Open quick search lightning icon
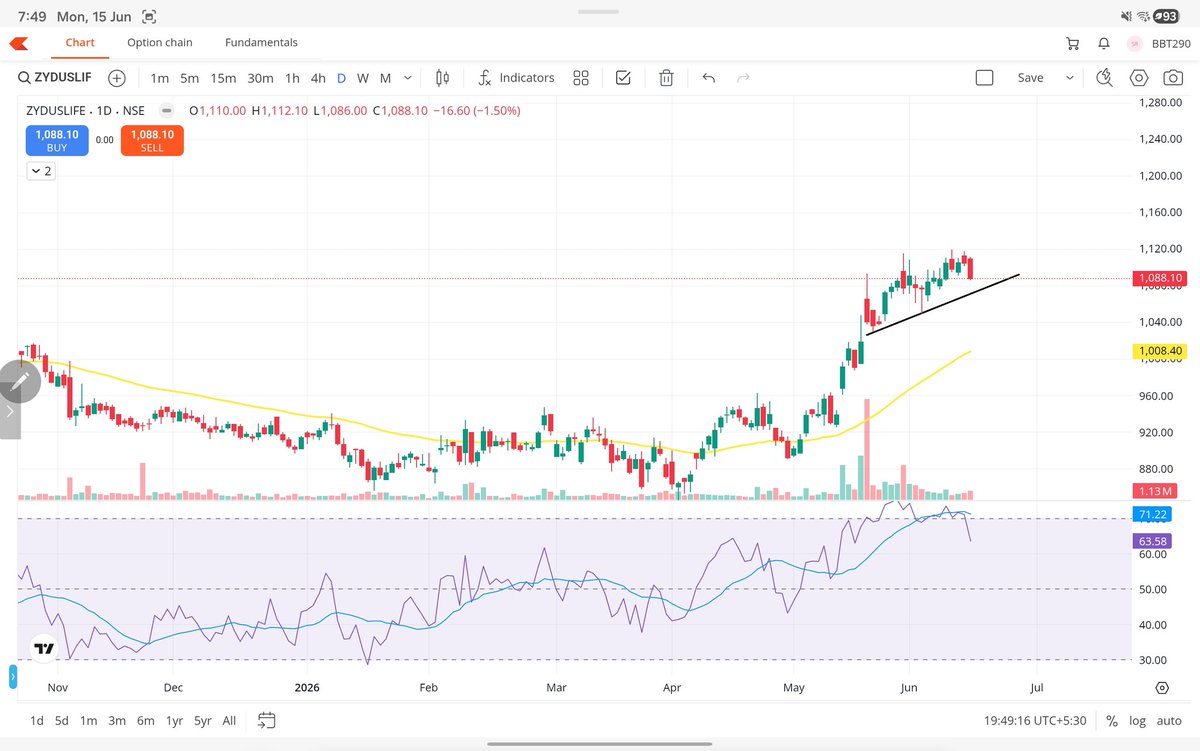1200x751 pixels. 1105,78
